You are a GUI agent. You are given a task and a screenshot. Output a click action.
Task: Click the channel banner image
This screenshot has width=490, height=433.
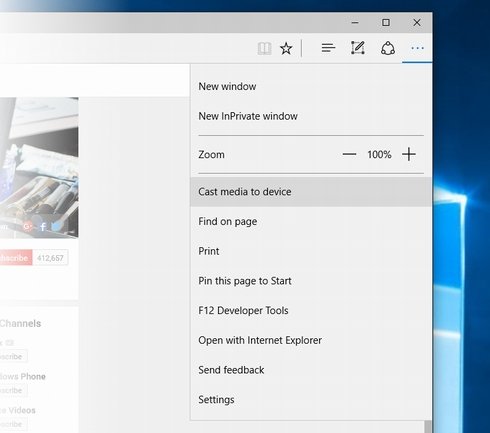pyautogui.click(x=39, y=167)
